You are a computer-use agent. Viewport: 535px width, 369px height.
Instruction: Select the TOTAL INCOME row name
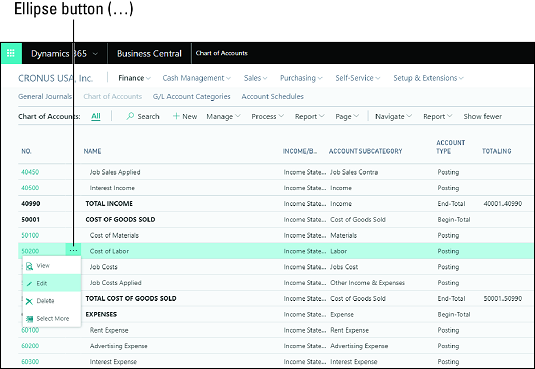point(109,204)
